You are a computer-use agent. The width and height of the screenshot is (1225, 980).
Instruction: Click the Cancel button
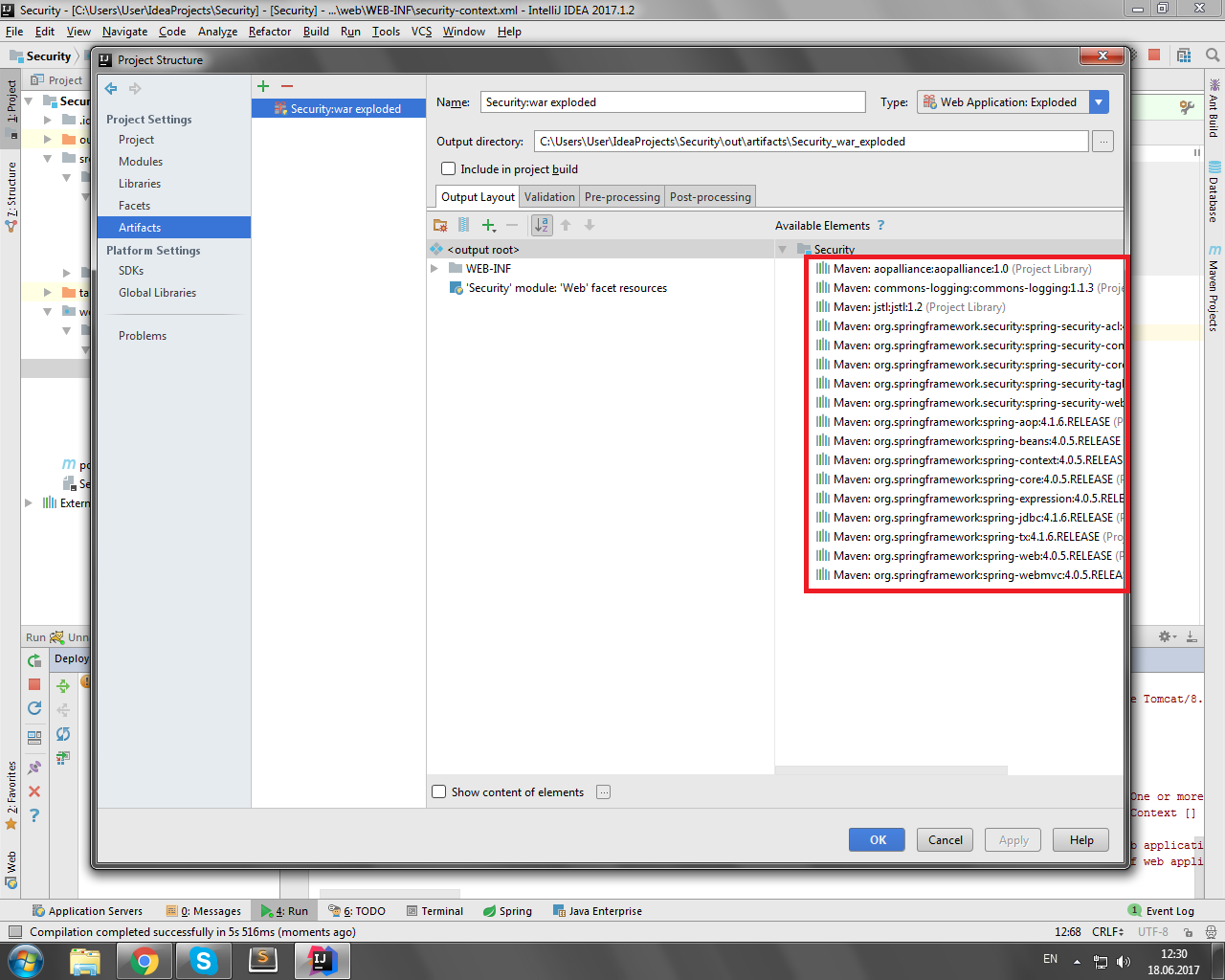(946, 839)
